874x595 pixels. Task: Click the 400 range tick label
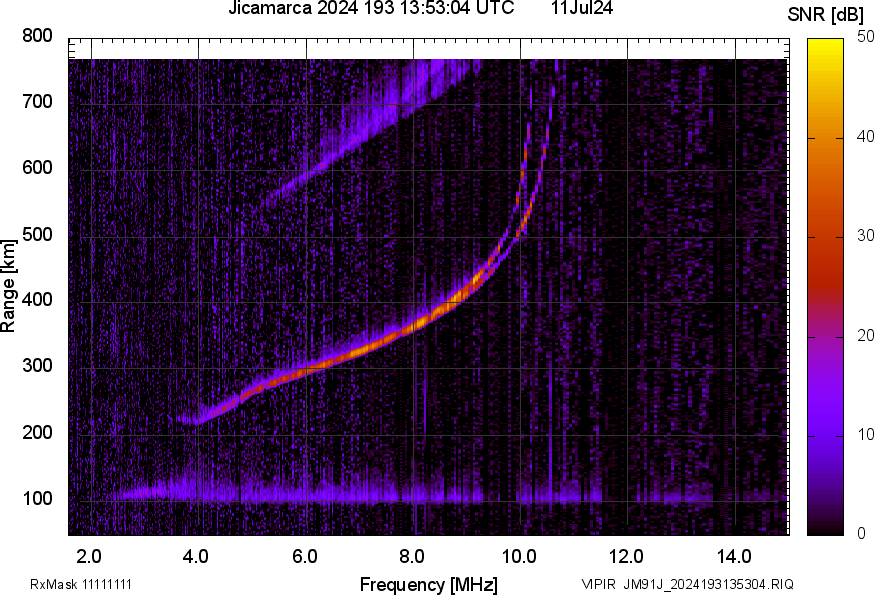pos(37,299)
